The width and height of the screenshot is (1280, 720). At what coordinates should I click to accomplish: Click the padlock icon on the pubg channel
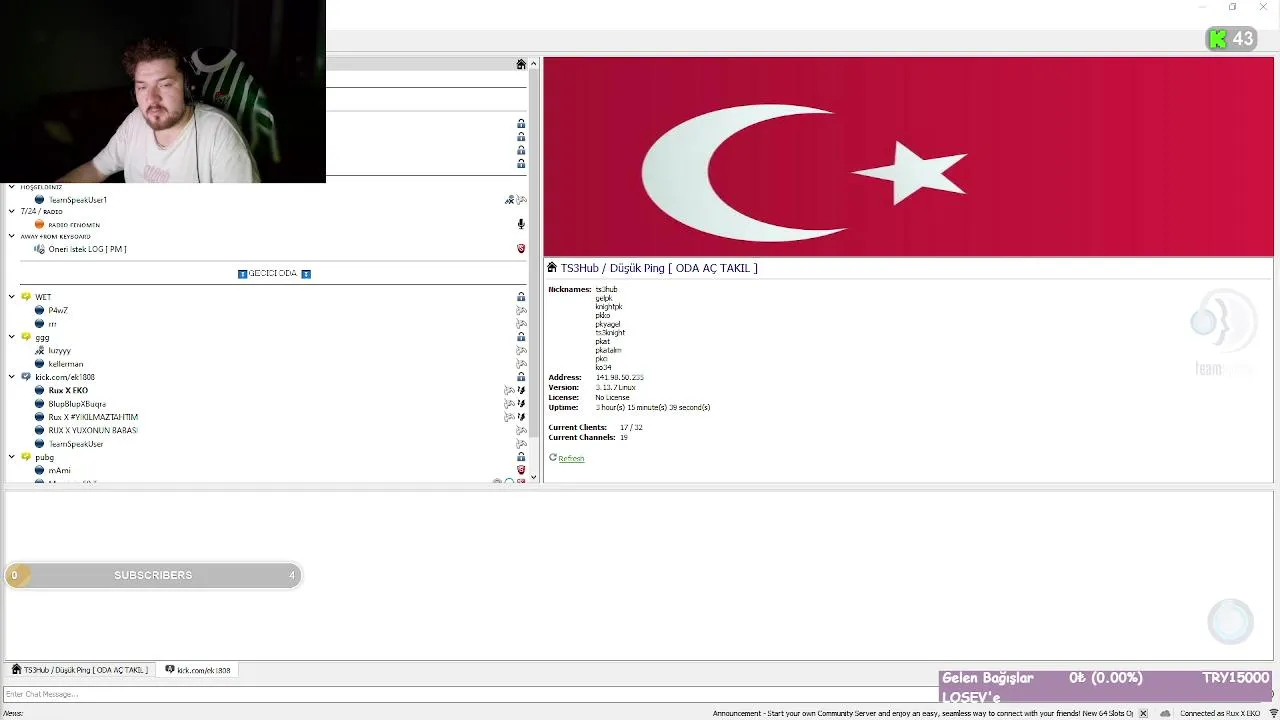[521, 457]
